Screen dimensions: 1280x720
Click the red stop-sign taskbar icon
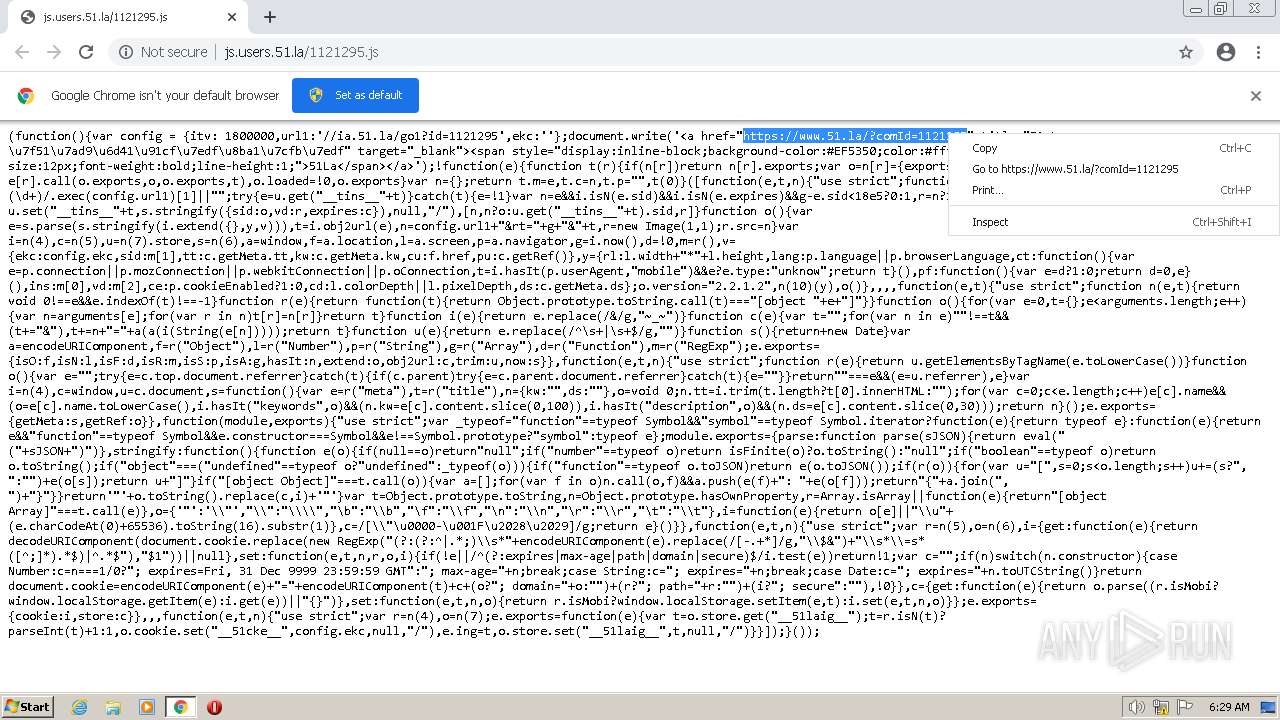tap(214, 707)
